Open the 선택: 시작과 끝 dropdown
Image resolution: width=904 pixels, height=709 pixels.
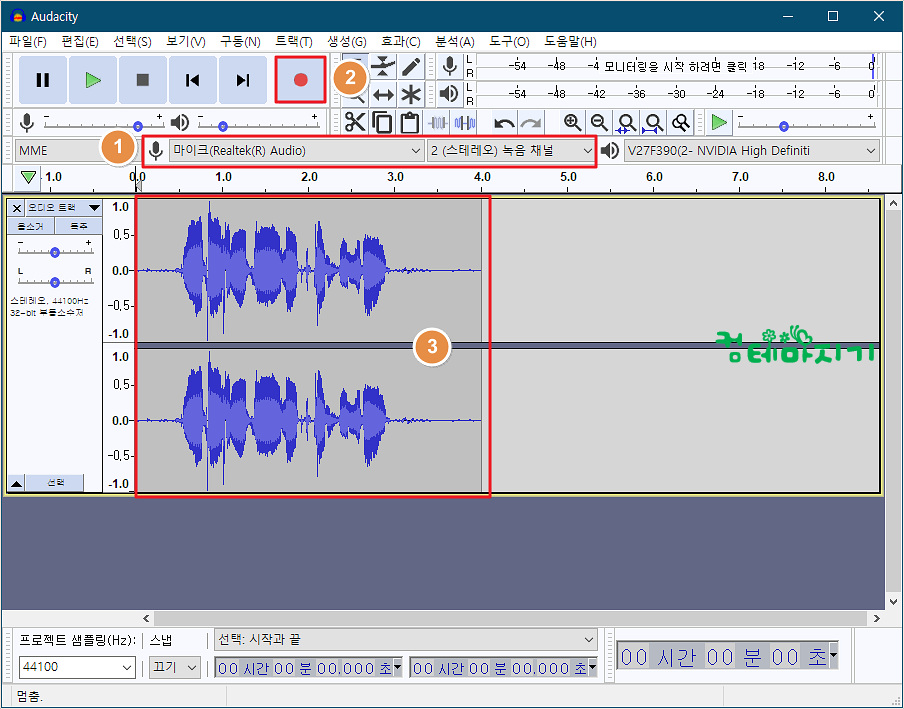(x=405, y=639)
